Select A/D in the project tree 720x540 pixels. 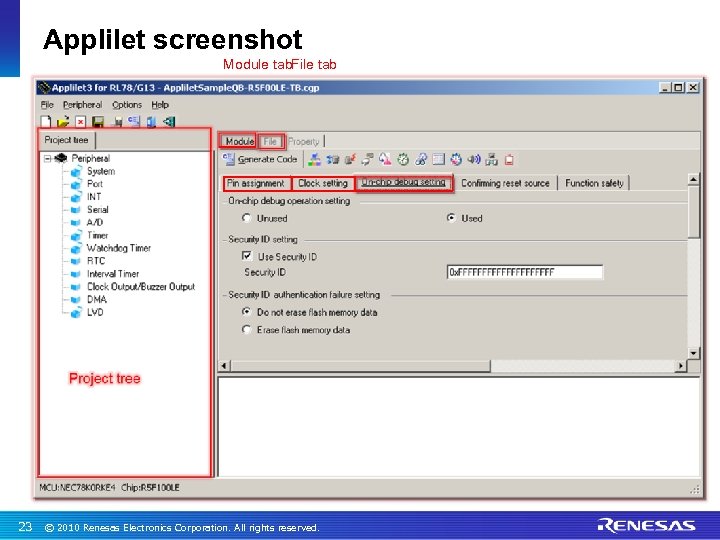pos(95,222)
